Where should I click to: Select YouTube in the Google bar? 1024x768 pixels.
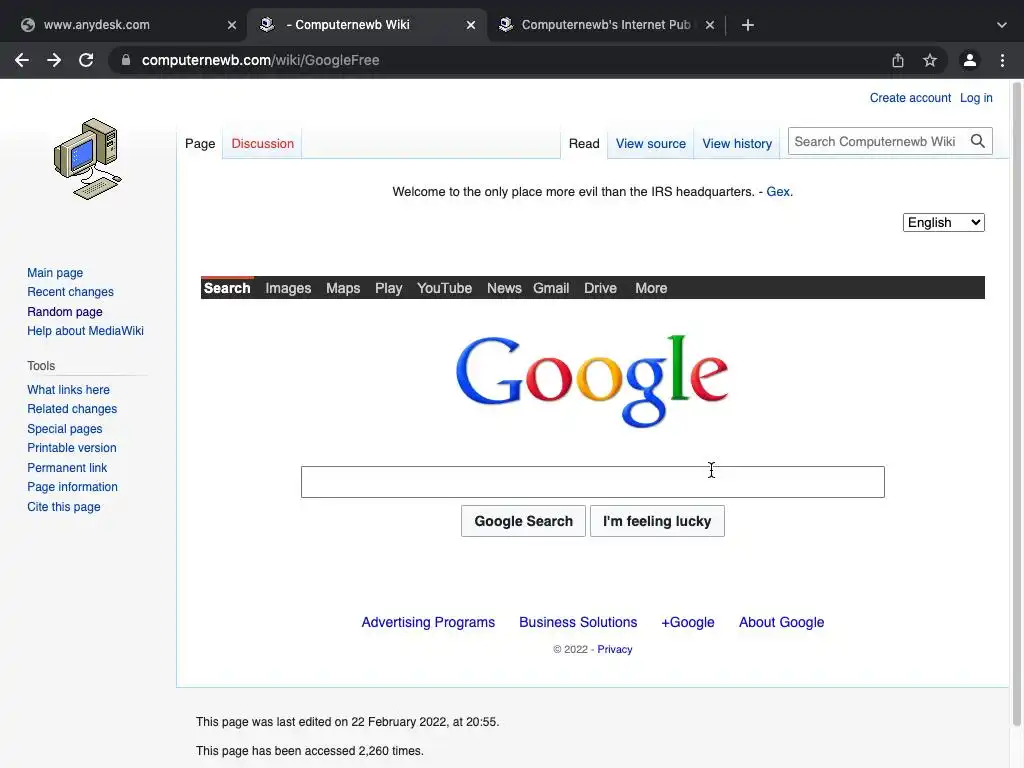[x=444, y=288]
